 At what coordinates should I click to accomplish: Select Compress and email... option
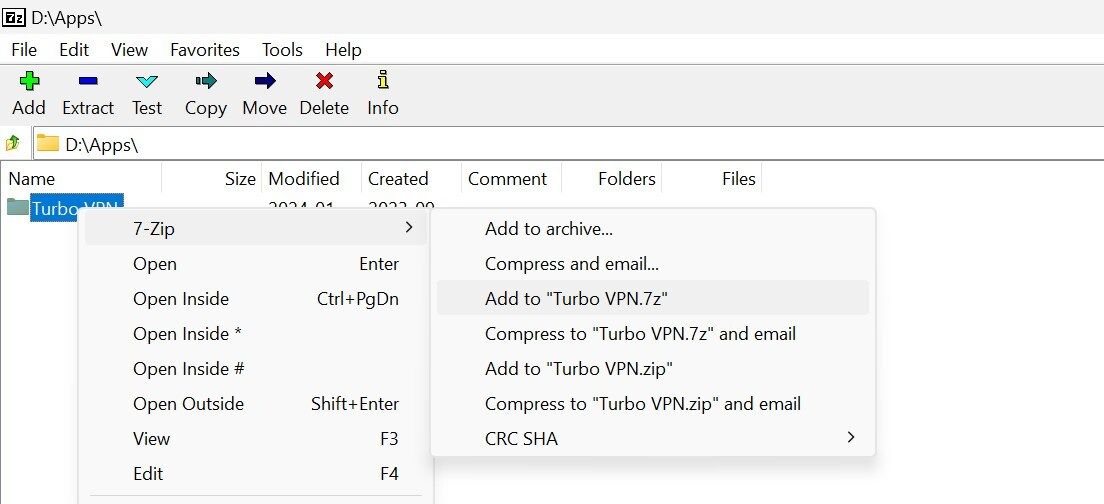(x=653, y=264)
